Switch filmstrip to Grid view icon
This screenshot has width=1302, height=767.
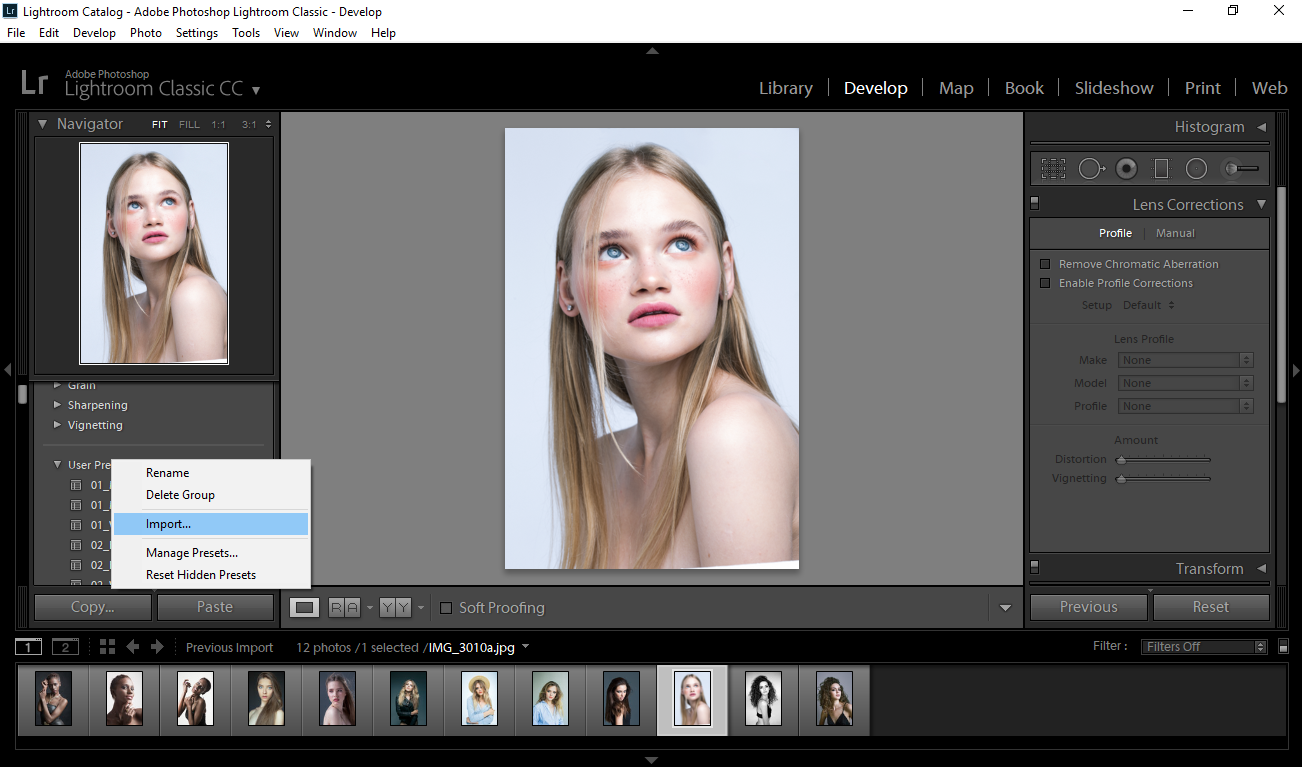(x=107, y=647)
